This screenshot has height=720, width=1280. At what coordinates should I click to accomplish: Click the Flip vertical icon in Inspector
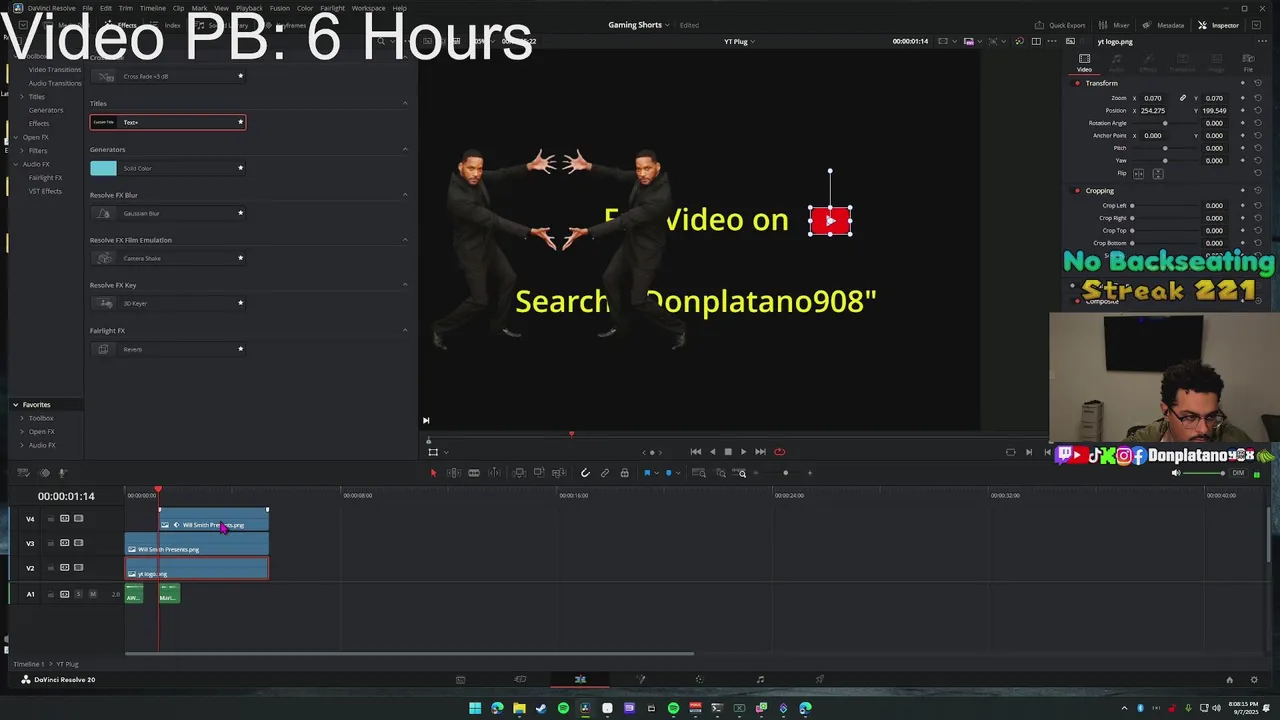point(1158,174)
